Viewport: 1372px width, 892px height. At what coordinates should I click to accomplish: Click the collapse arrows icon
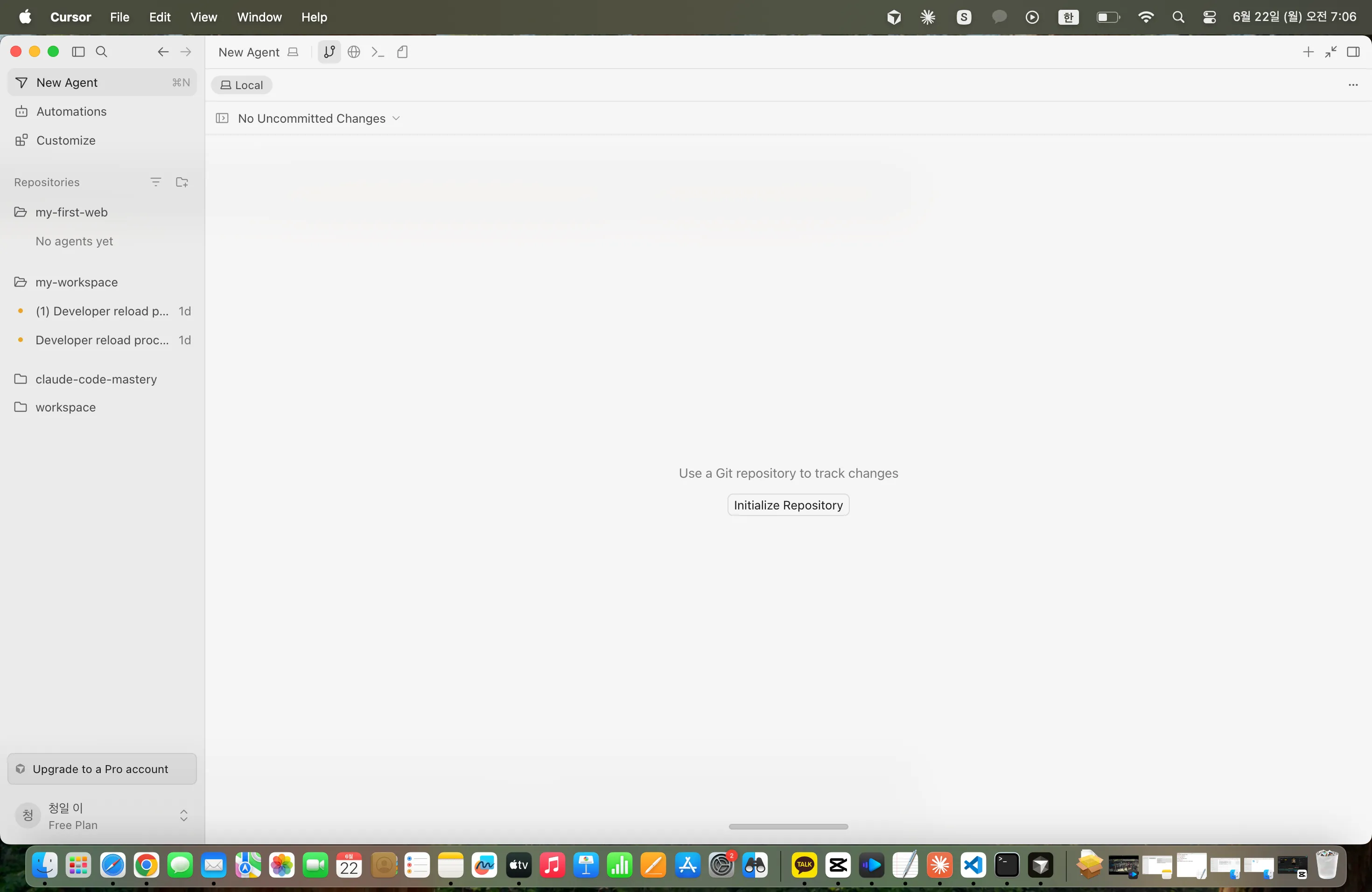pos(1330,52)
